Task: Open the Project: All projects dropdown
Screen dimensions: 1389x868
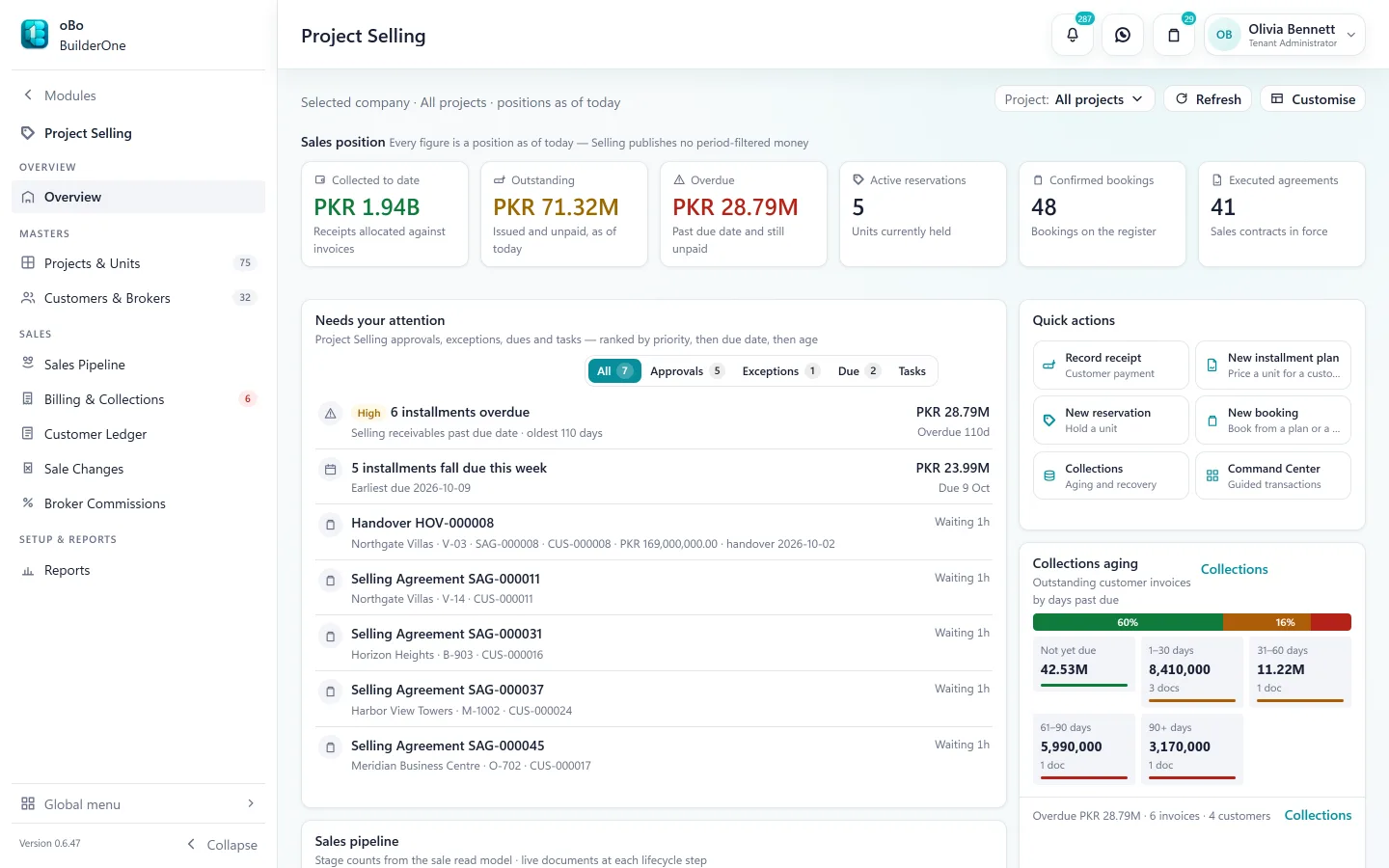Action: [x=1075, y=99]
